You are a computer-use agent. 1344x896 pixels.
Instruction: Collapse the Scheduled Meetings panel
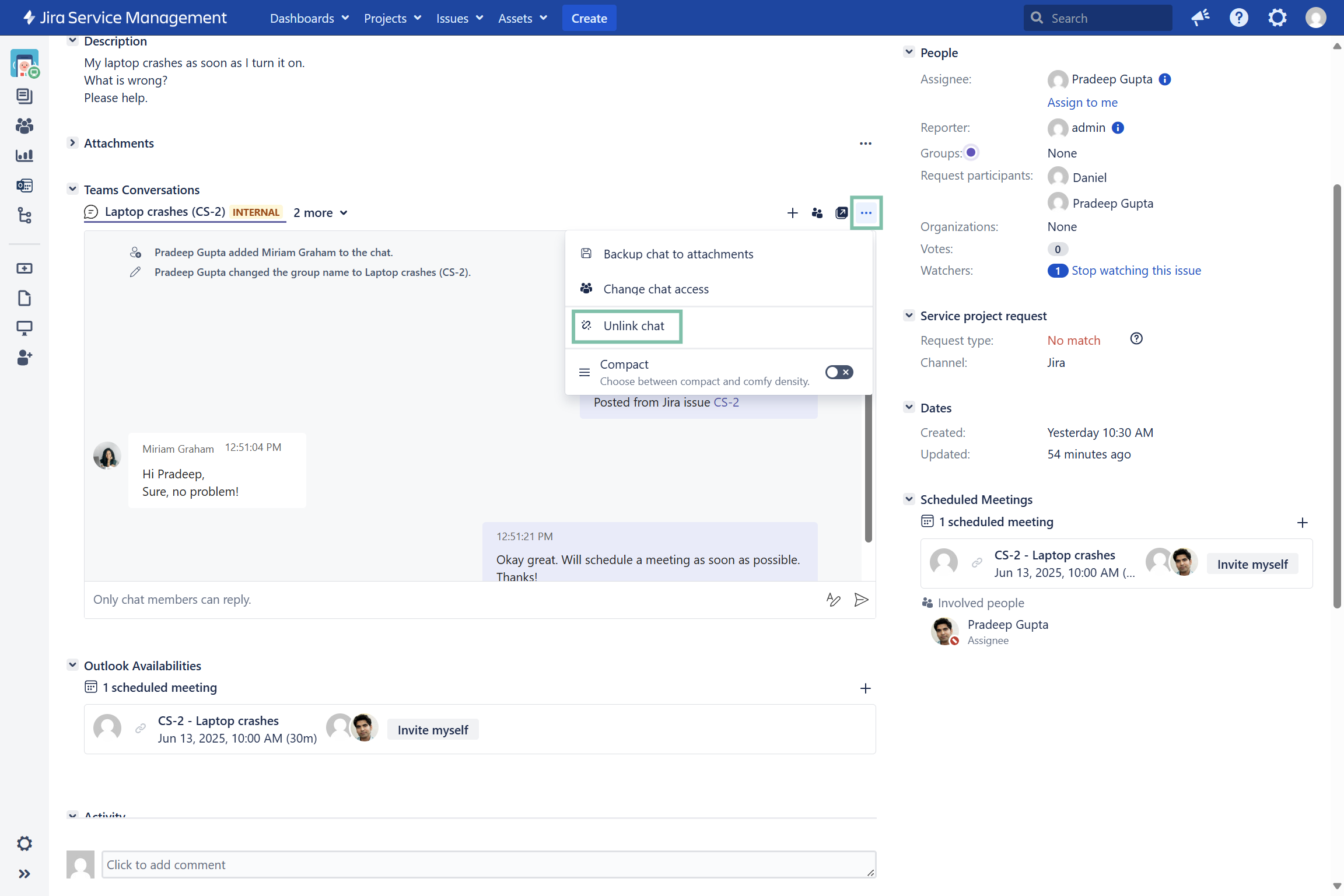(x=909, y=499)
